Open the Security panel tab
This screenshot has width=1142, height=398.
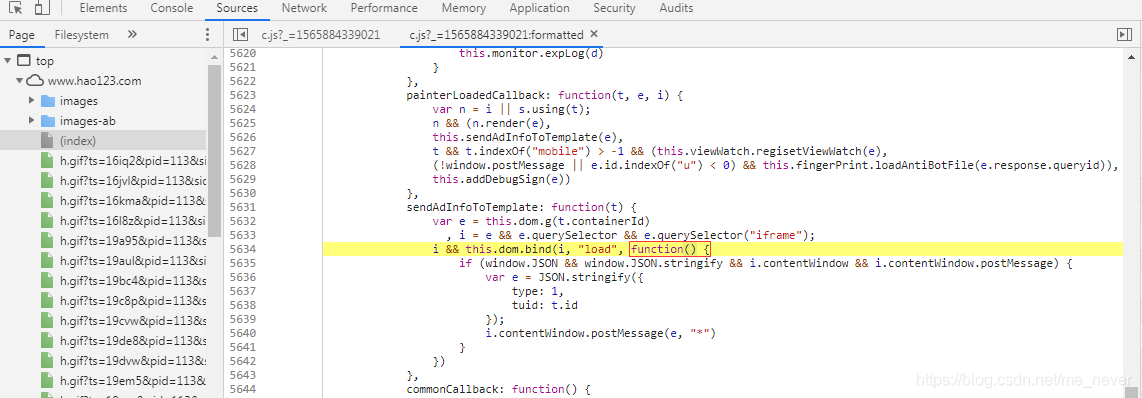614,9
